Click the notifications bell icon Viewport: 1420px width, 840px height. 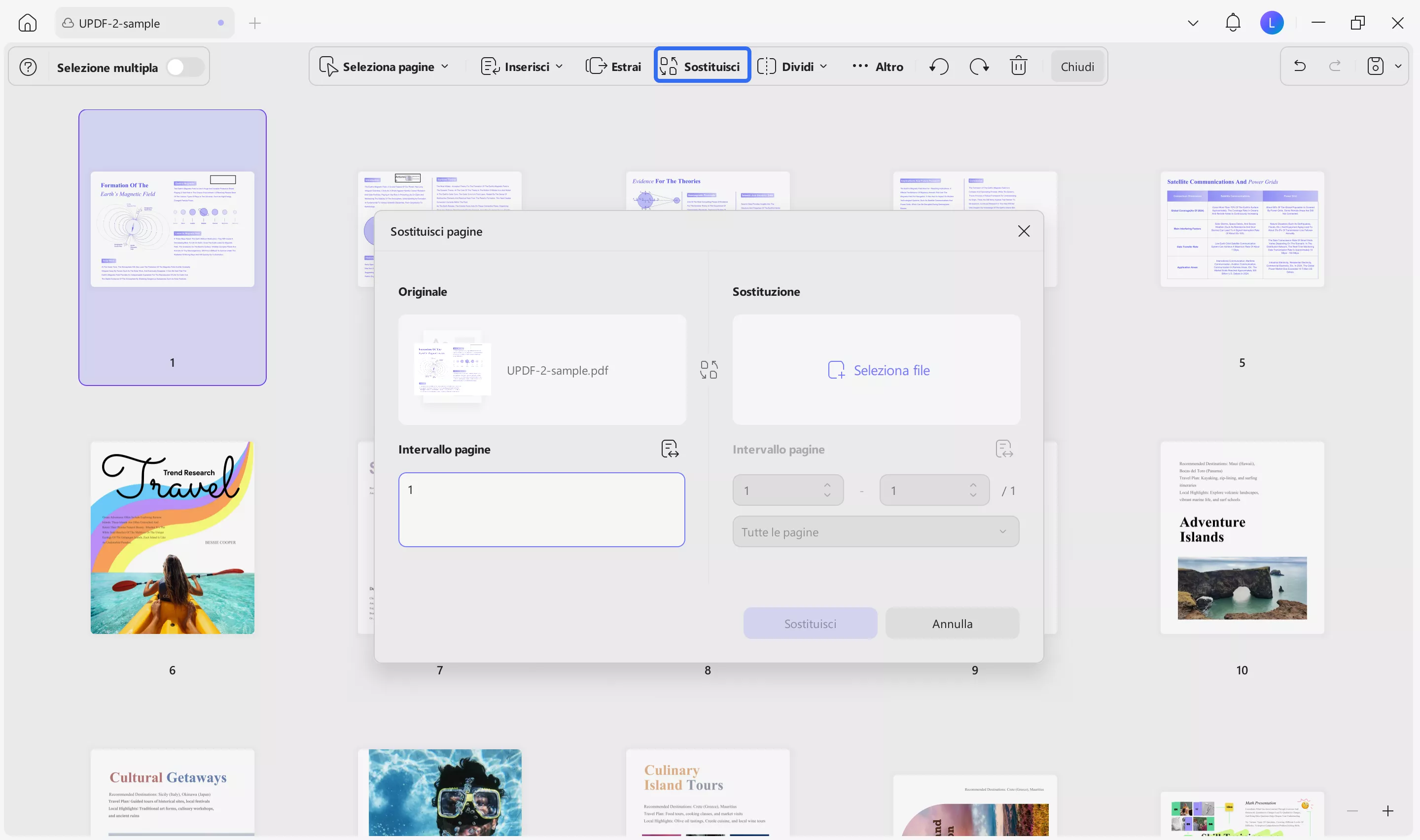pos(1233,23)
